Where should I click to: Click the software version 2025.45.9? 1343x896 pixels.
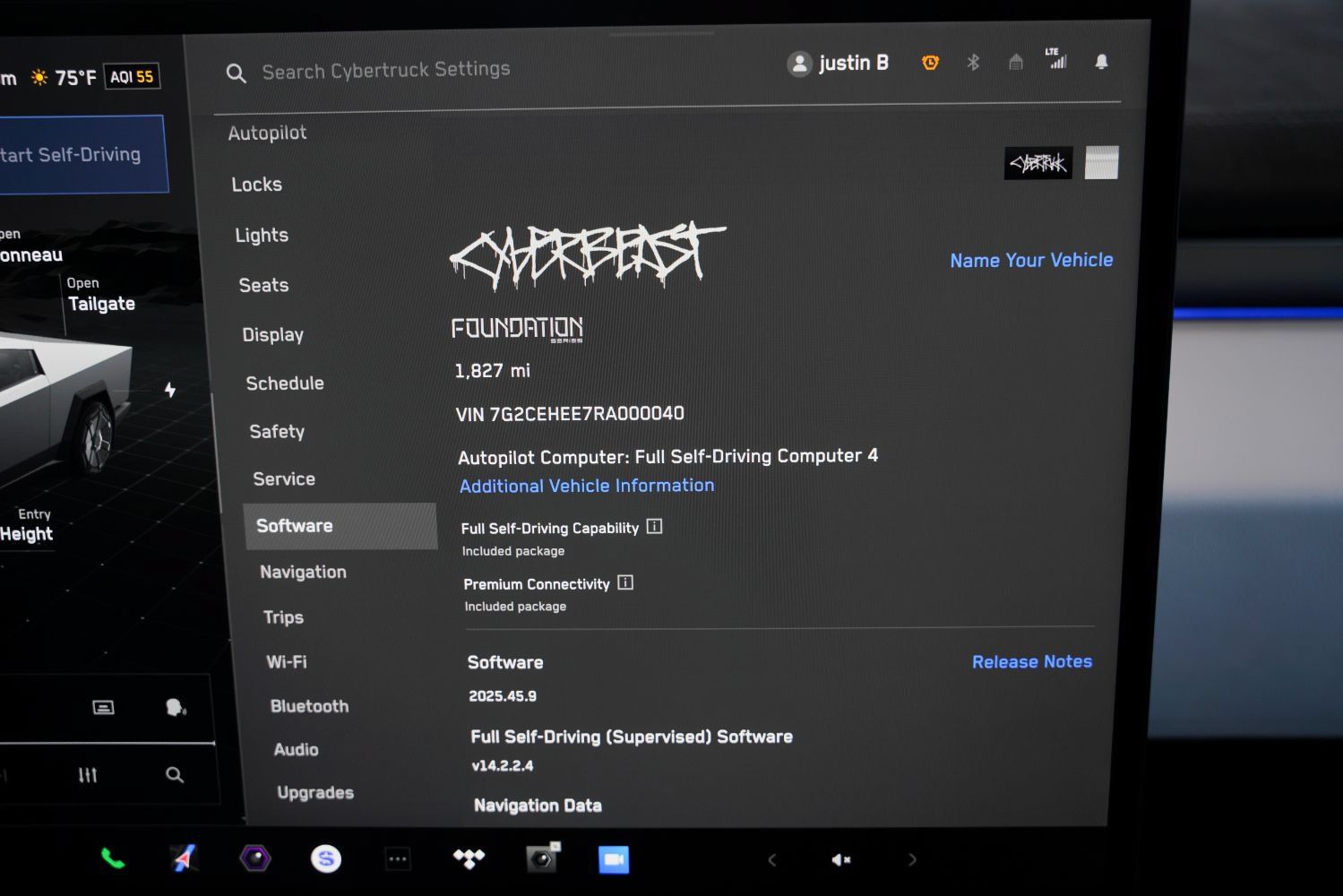tap(503, 696)
